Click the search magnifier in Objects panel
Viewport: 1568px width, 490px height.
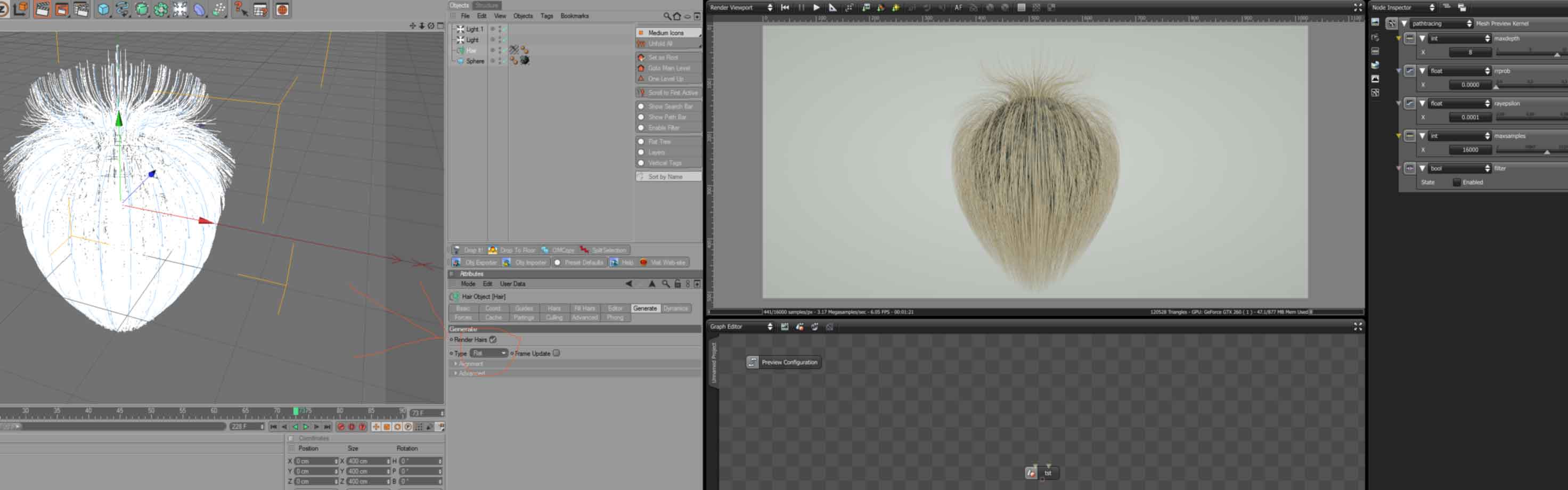click(666, 17)
